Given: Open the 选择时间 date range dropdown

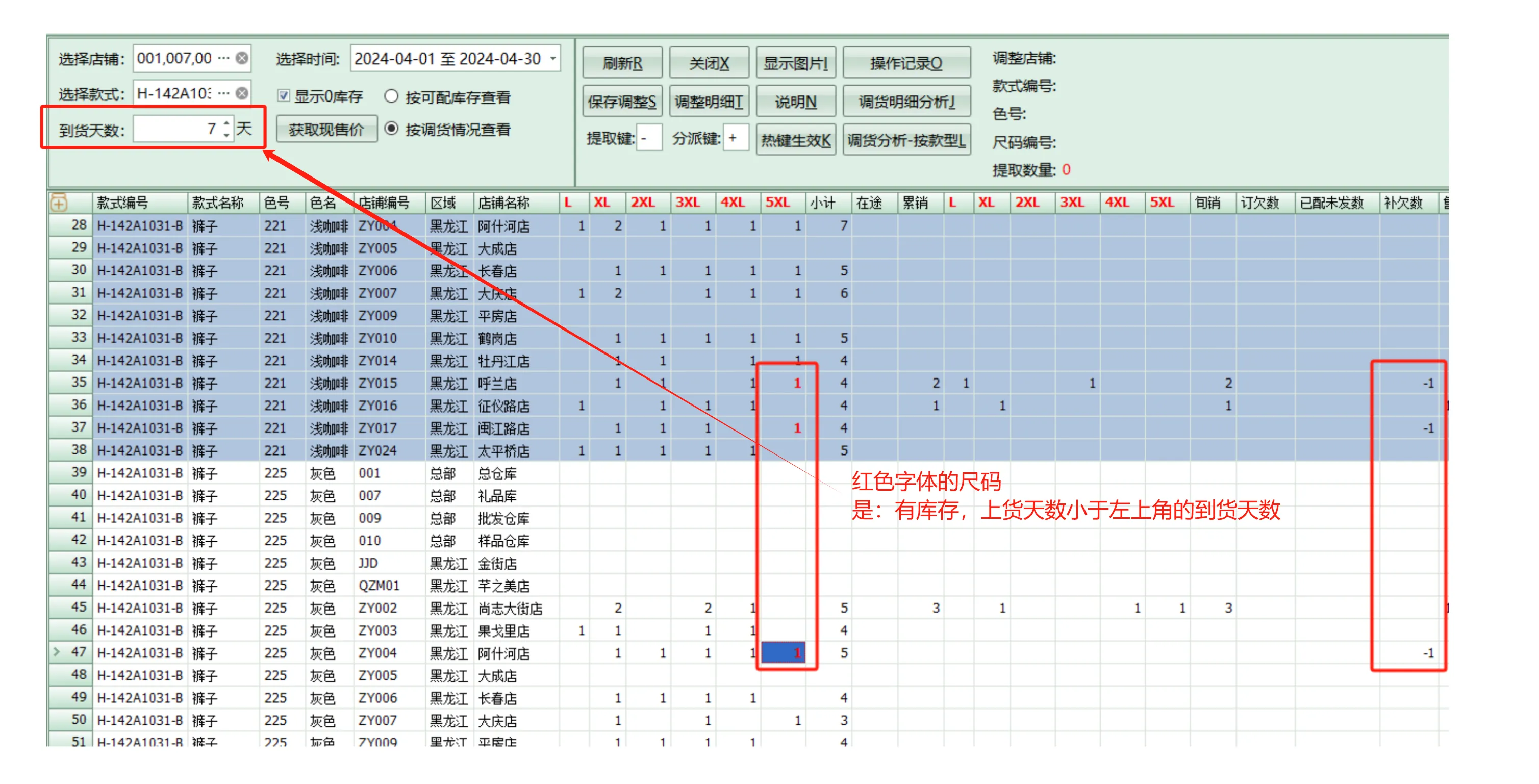Looking at the screenshot, I should click(x=552, y=59).
